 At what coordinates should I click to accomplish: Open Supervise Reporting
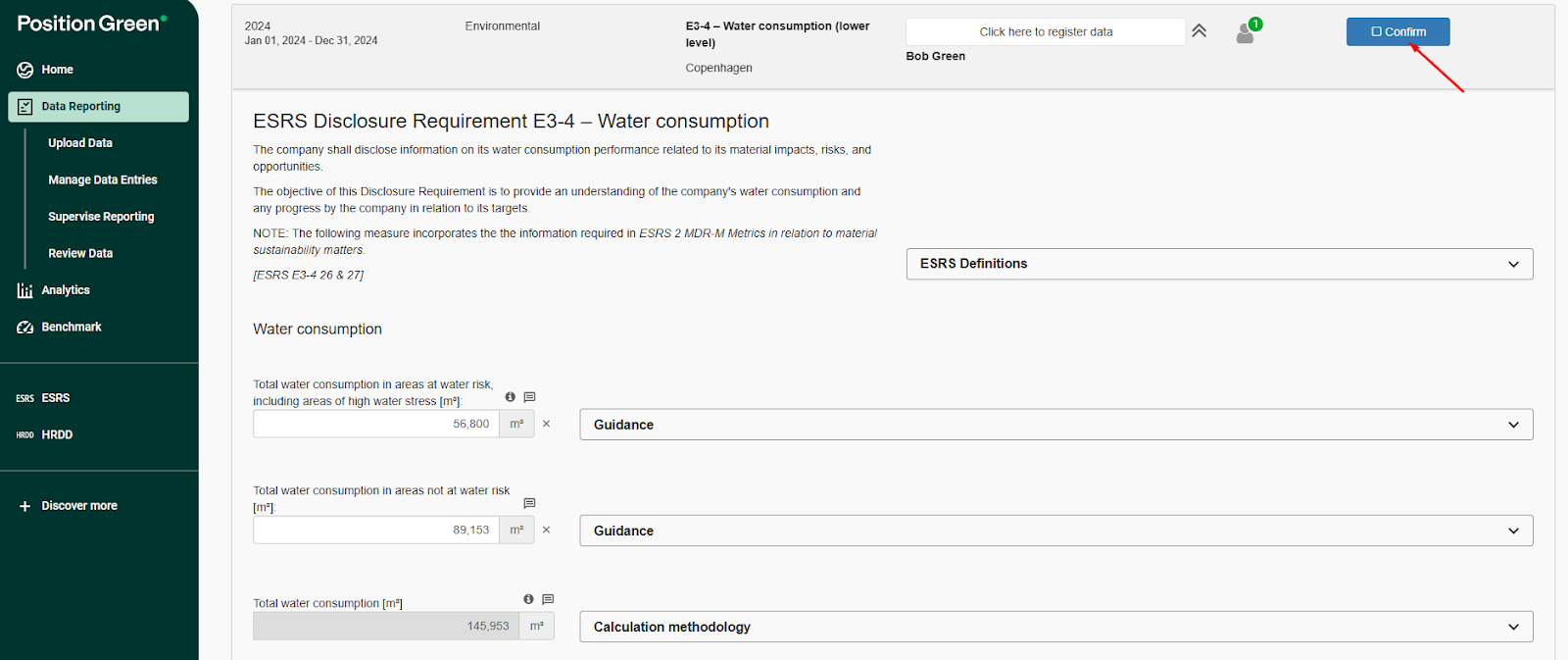pos(101,217)
